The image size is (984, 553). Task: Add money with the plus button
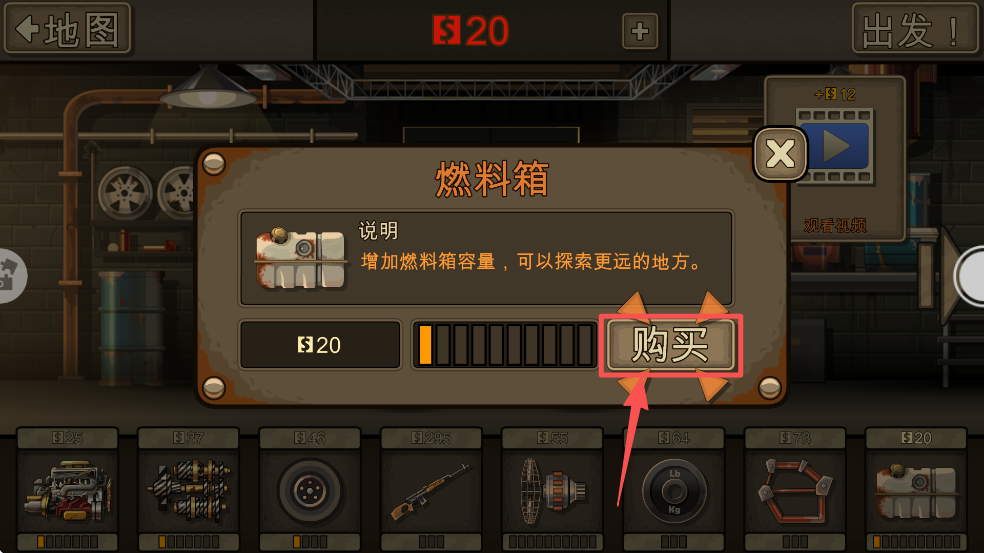640,31
